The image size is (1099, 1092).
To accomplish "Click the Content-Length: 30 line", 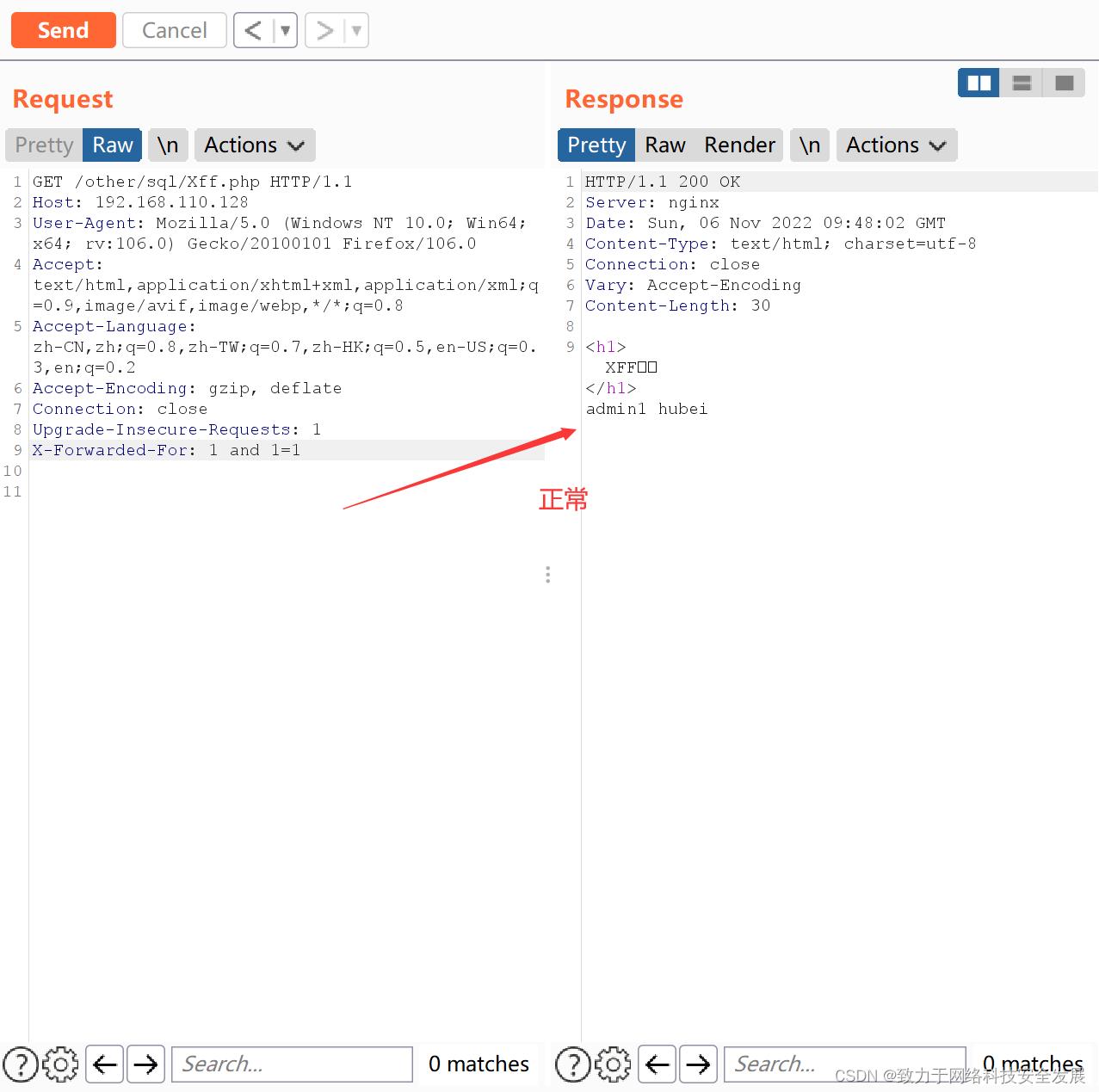I will pyautogui.click(x=677, y=305).
